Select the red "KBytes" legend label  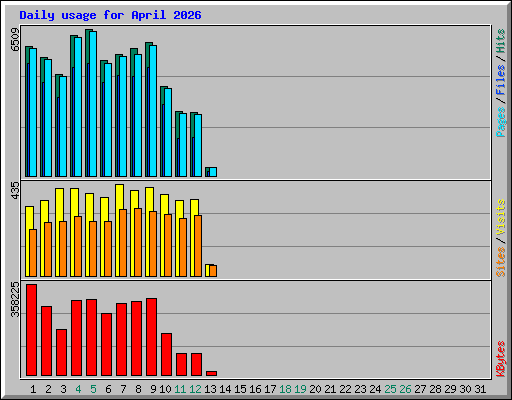[500, 359]
